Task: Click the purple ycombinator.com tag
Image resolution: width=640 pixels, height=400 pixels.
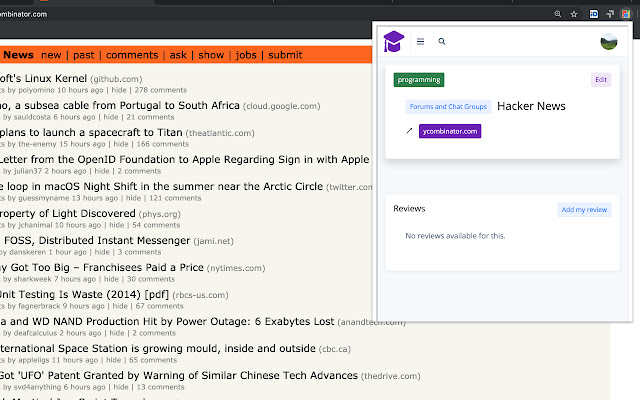Action: click(x=450, y=131)
